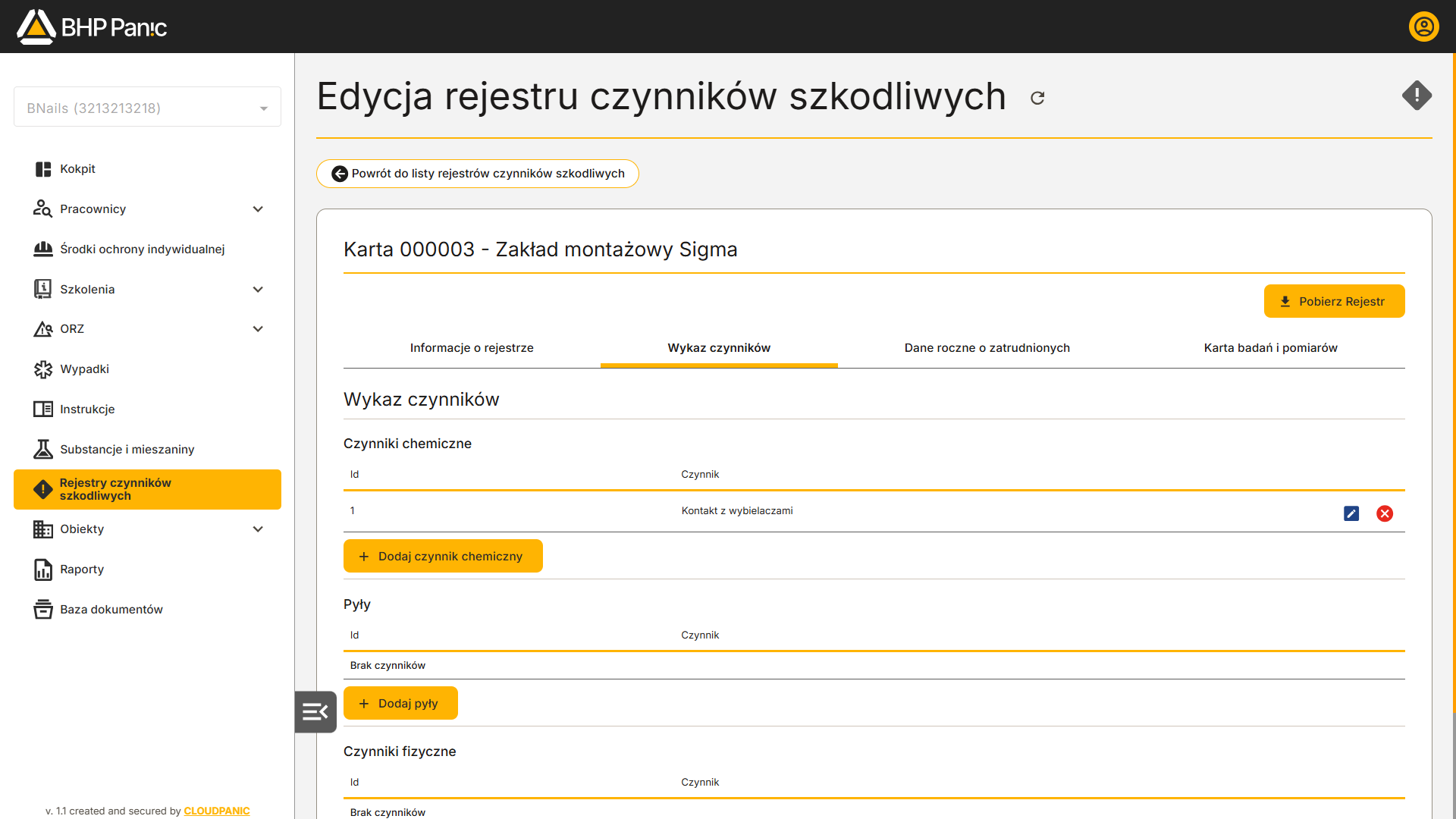Click the Szkolenia book icon

click(43, 289)
